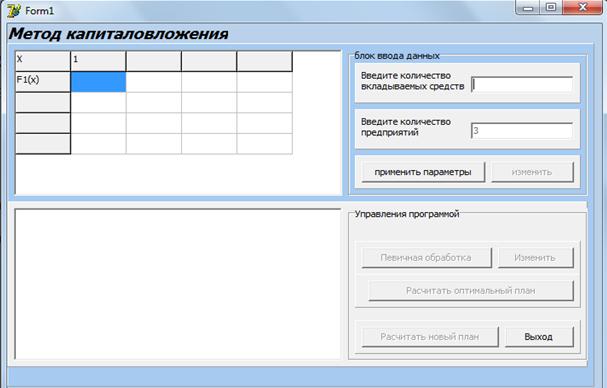Click the 'Выход' button
607x388 pixels.
tap(539, 337)
